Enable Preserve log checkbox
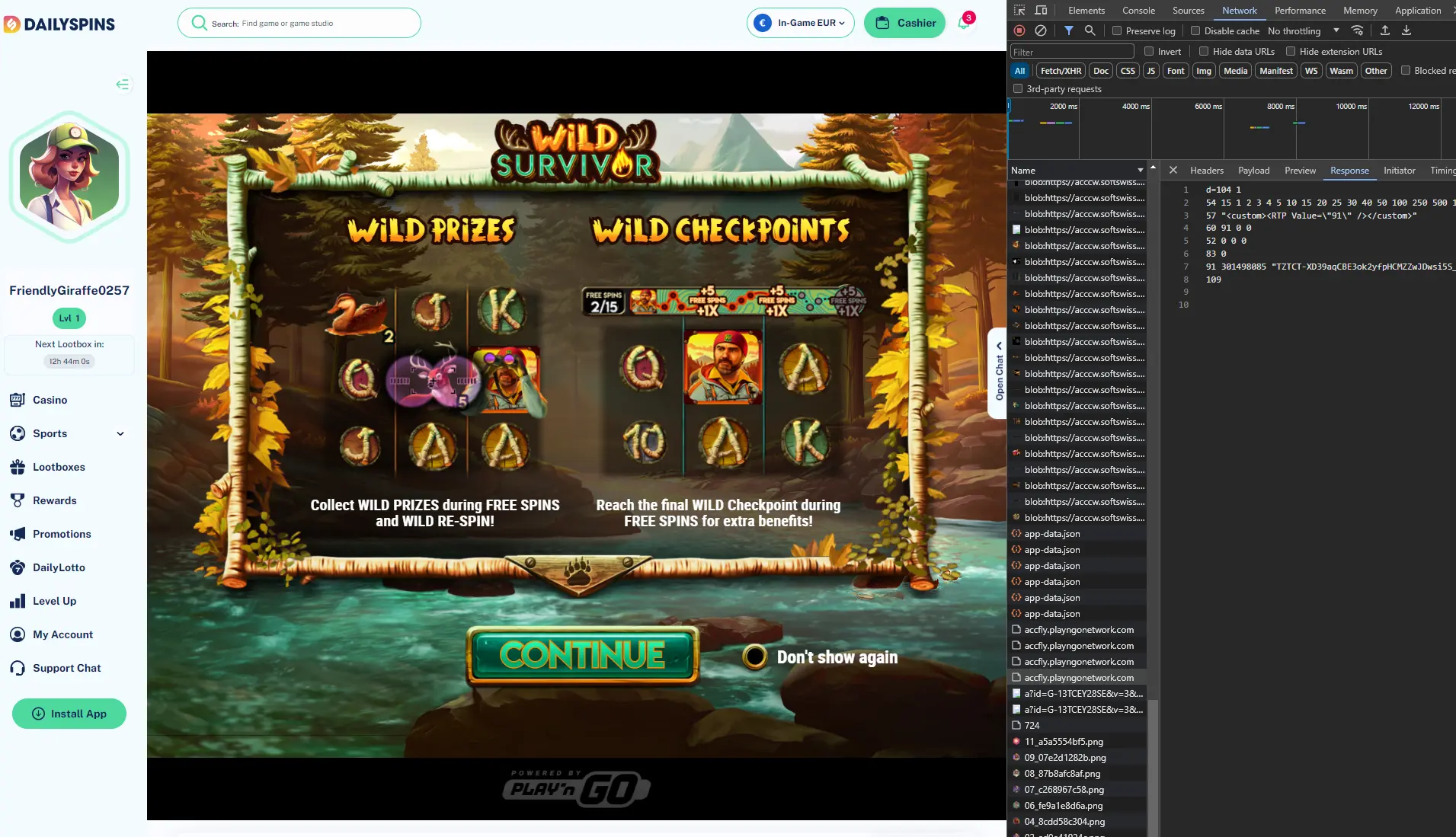Viewport: 1456px width, 837px height. click(1117, 31)
